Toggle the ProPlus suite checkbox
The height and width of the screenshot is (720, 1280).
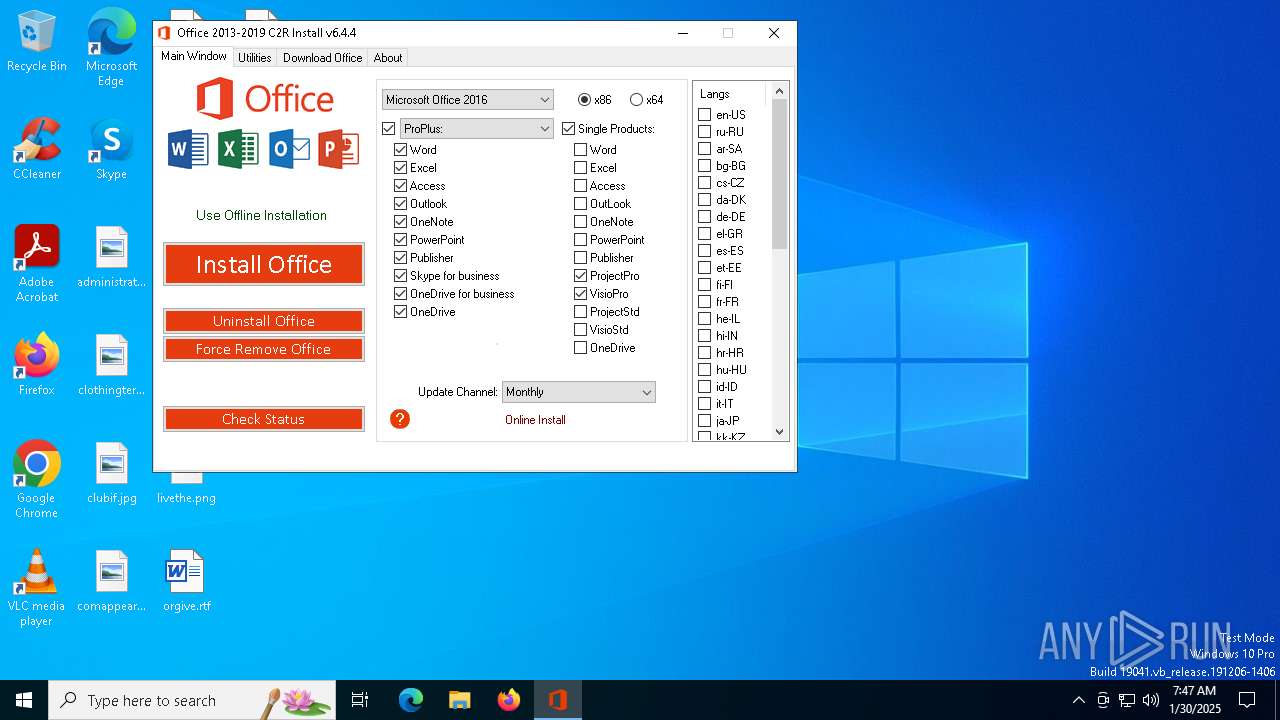[388, 128]
